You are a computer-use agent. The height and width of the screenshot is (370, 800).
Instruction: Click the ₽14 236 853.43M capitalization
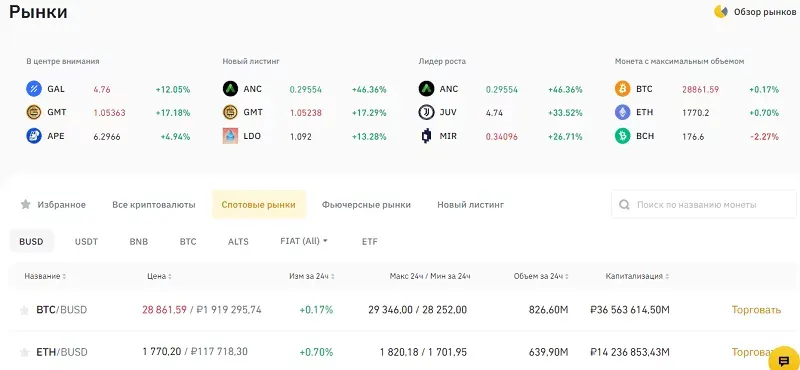[x=630, y=352]
